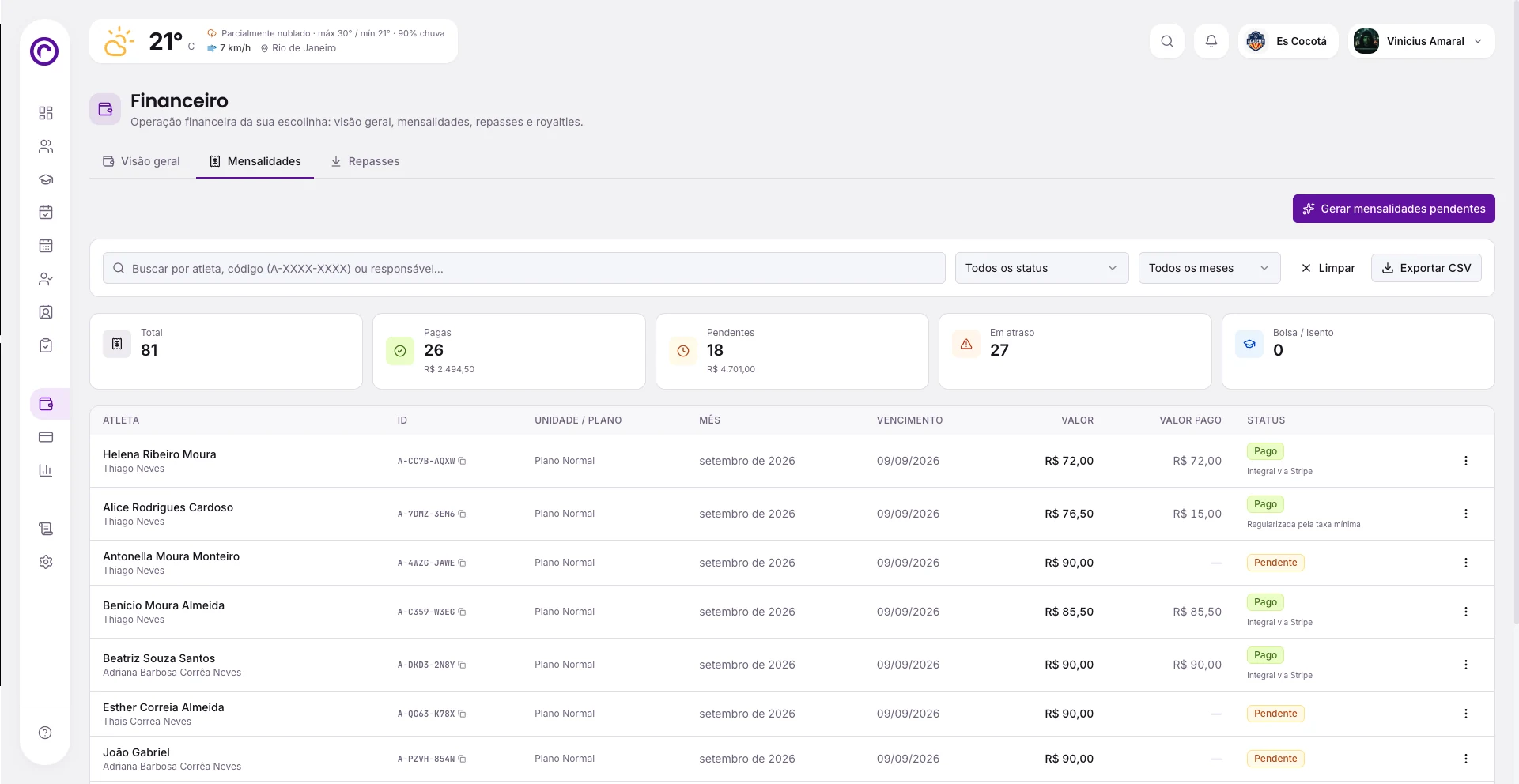Screen dimensions: 1519x784
Task: Open the user check icon in sidebar
Action: pyautogui.click(x=46, y=279)
